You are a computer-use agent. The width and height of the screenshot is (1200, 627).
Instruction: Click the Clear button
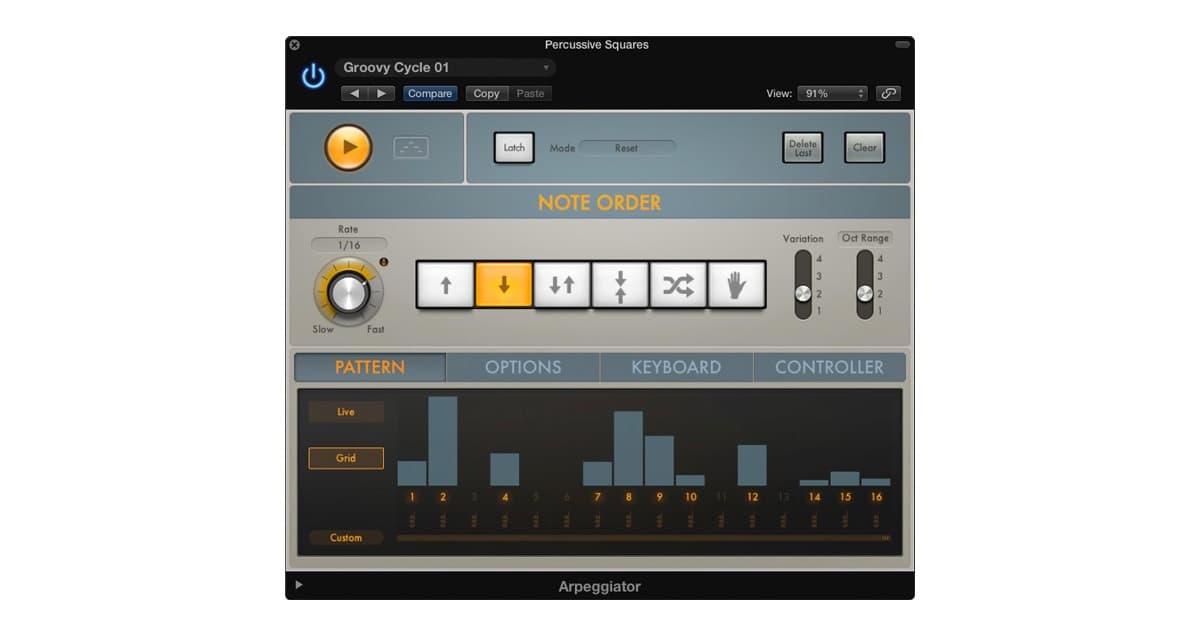[864, 148]
